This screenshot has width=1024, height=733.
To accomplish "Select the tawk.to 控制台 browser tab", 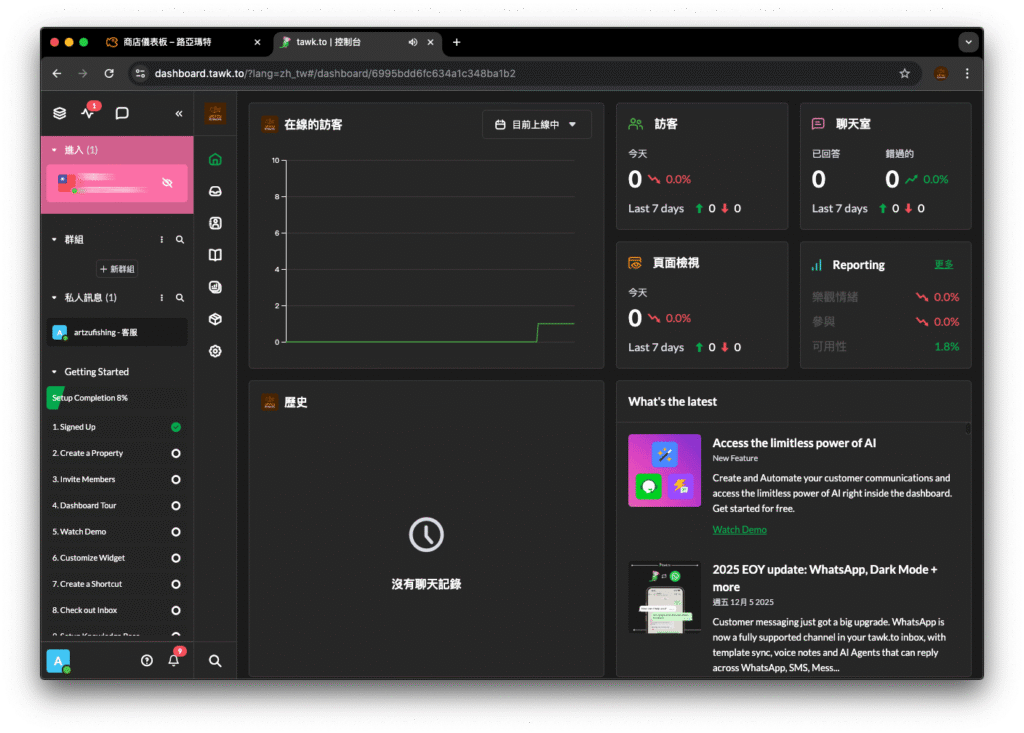I will (340, 42).
